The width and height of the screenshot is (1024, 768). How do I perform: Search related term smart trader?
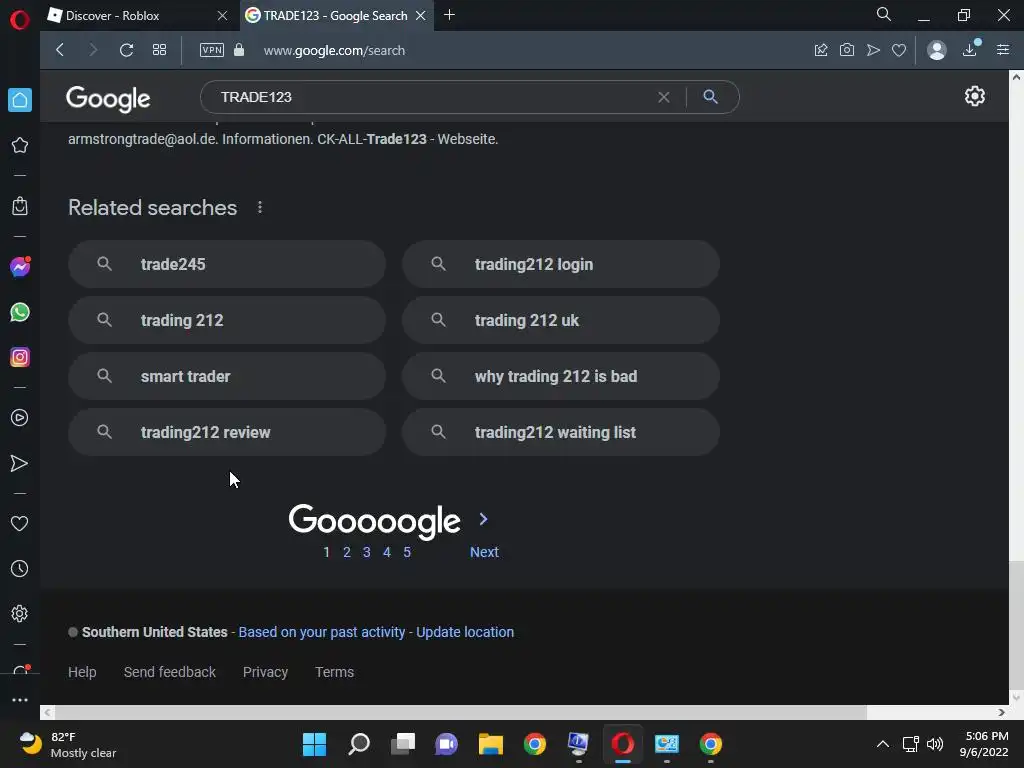point(227,376)
